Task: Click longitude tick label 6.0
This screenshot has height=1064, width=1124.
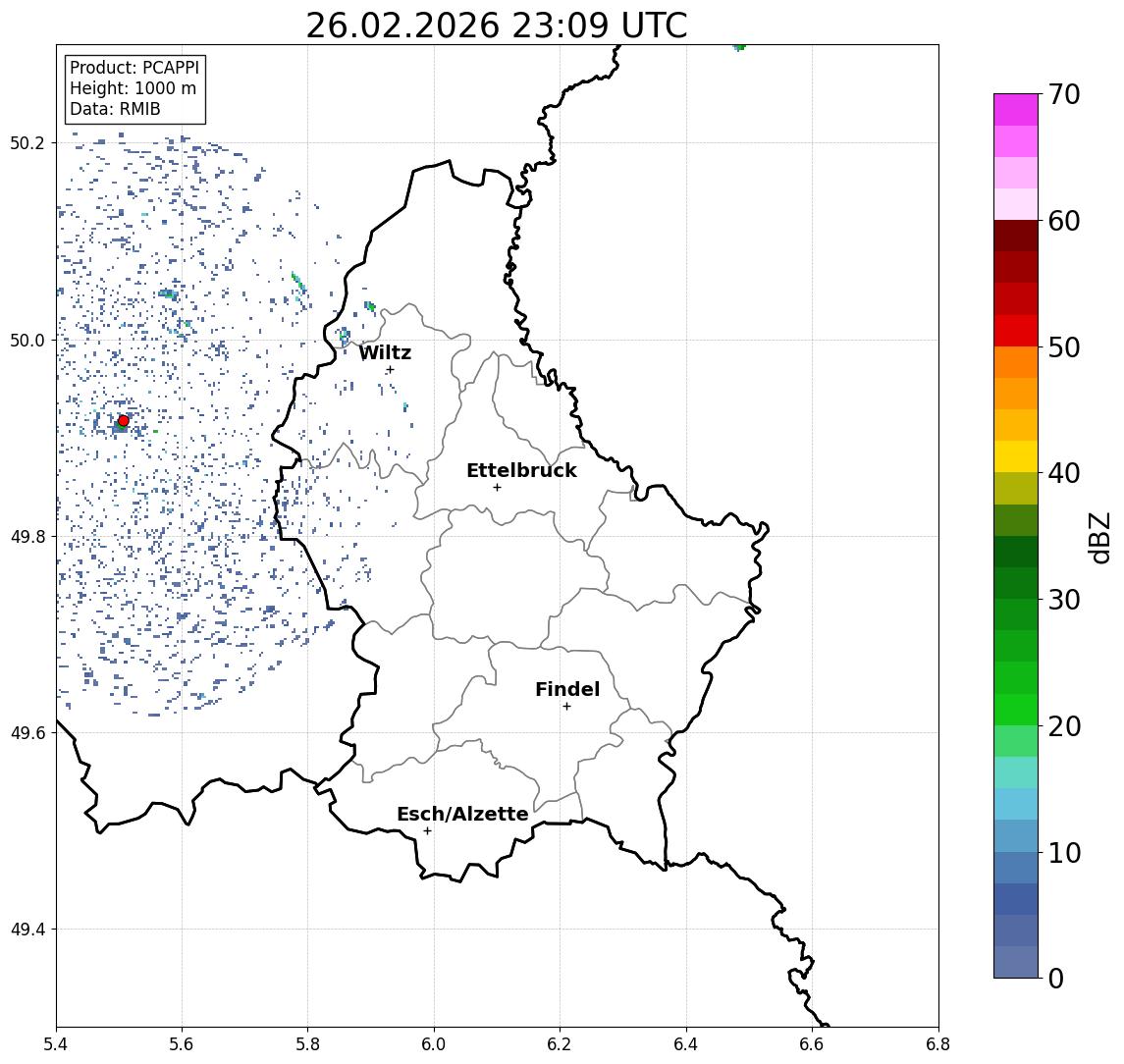Action: pos(434,1044)
